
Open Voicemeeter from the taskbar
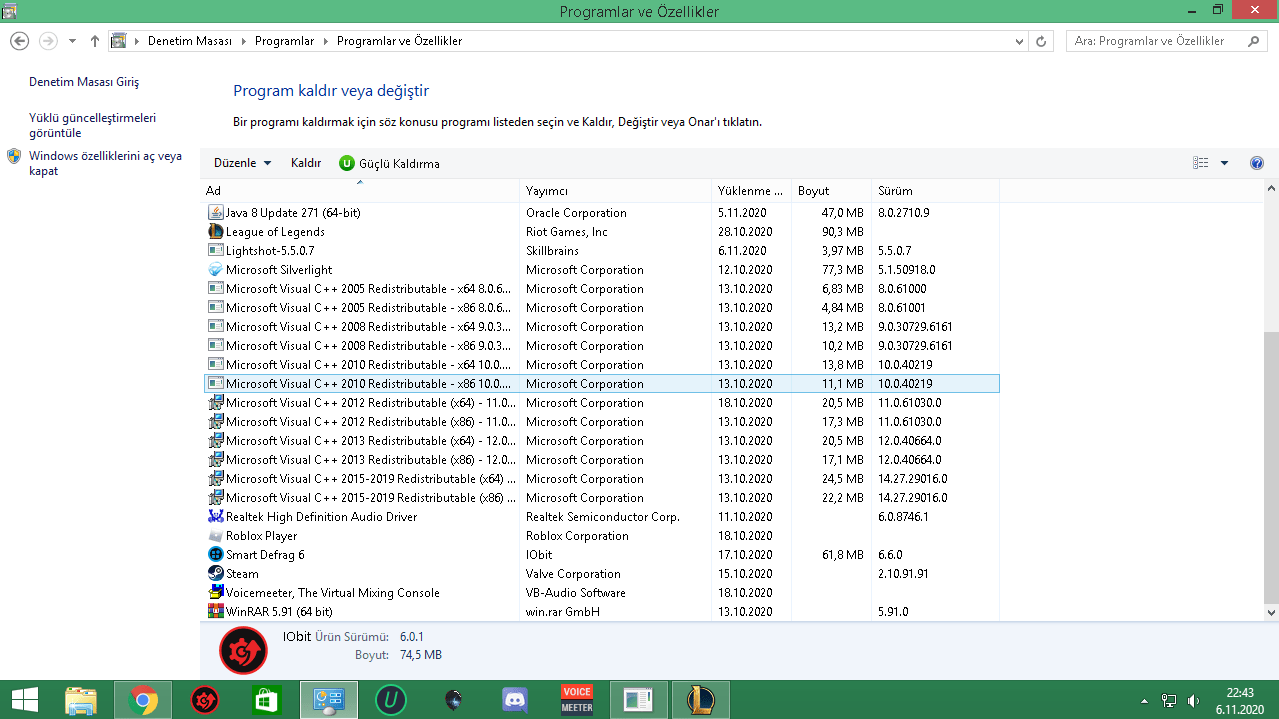[577, 700]
